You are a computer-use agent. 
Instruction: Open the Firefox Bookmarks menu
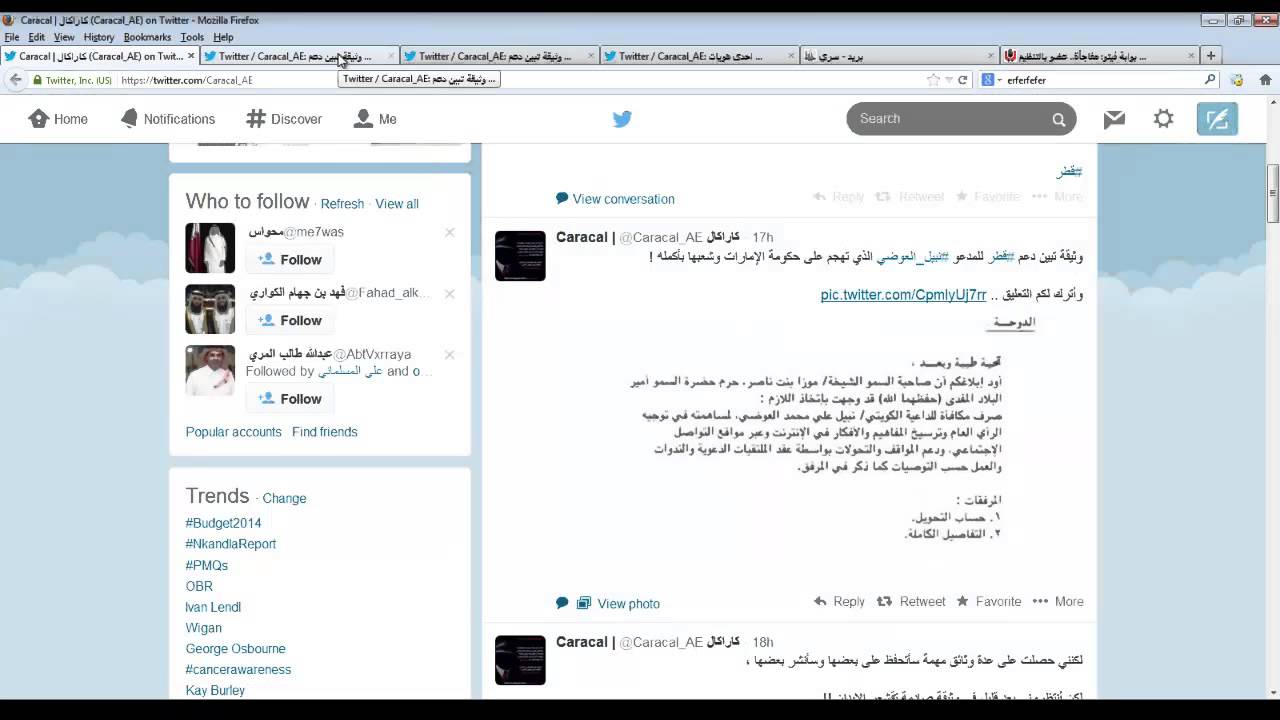147,37
